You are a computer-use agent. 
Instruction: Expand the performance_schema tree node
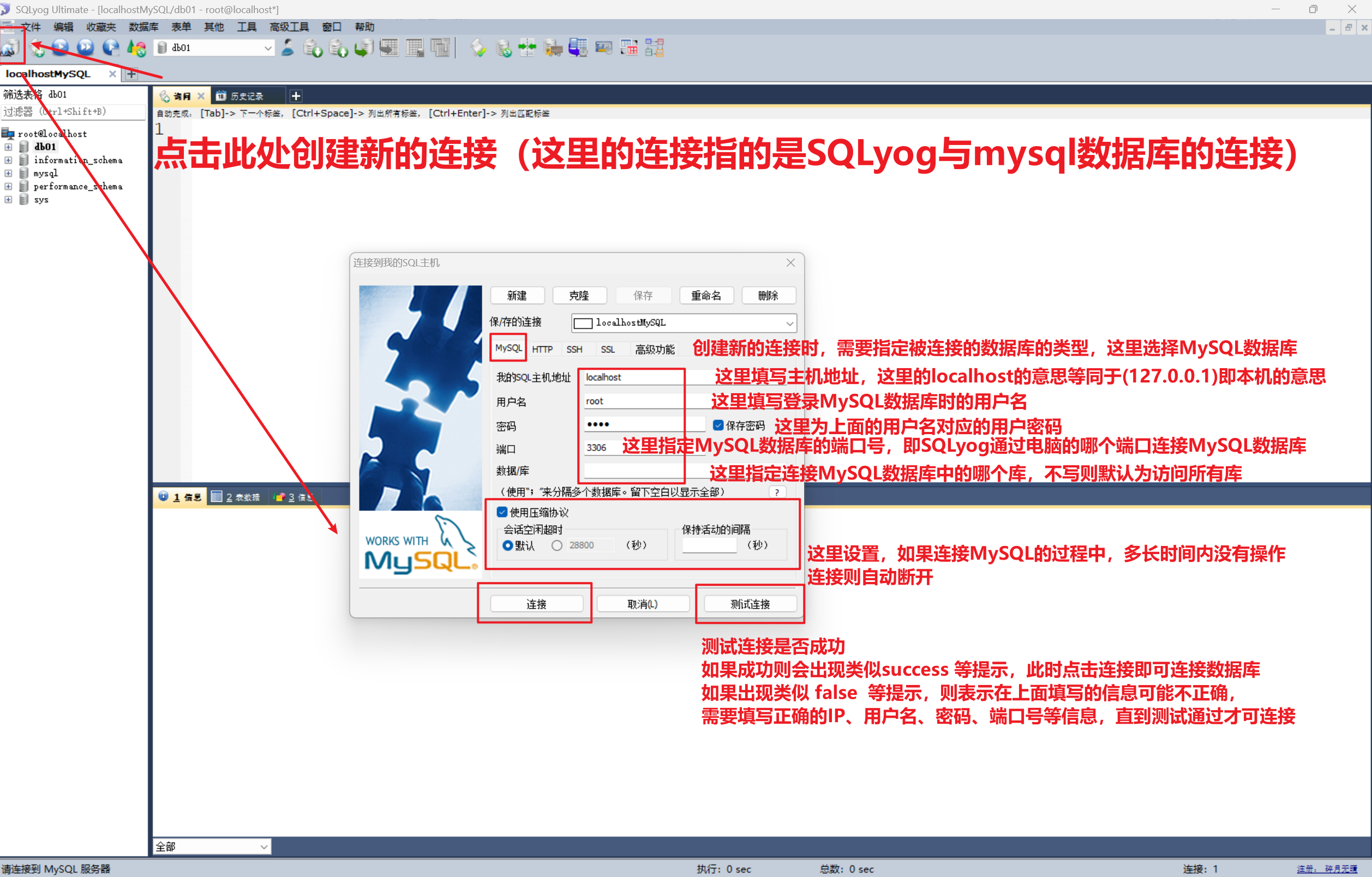(x=8, y=186)
